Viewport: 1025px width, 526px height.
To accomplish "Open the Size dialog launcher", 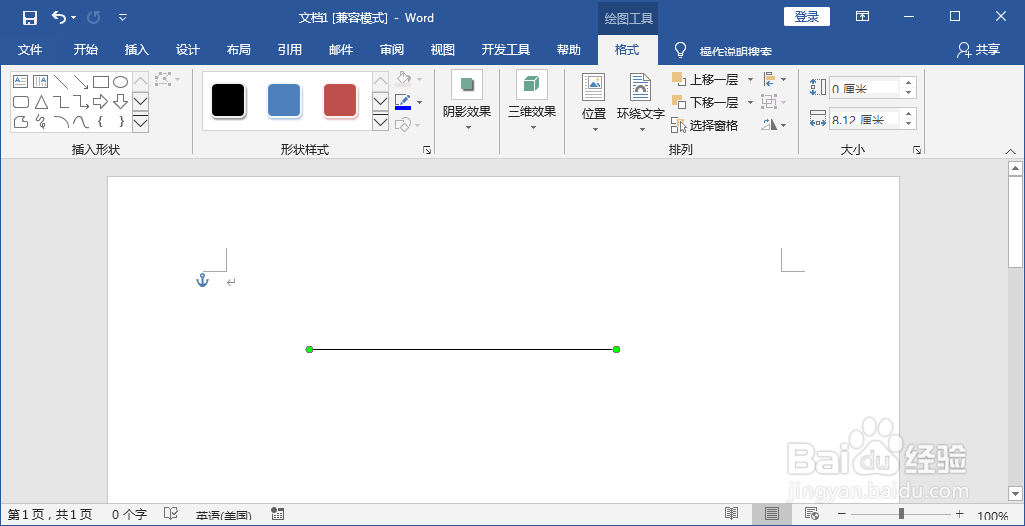I will tap(917, 150).
